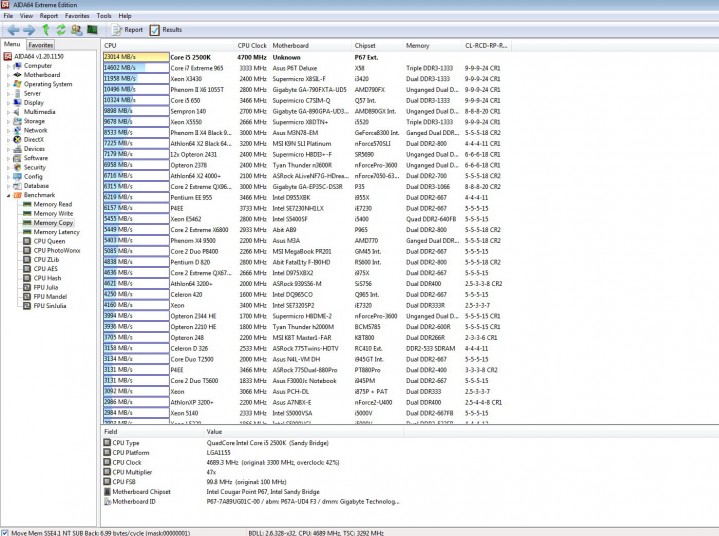Image resolution: width=719 pixels, height=536 pixels.
Task: Click the FPU Mandel benchmark icon
Action: click(27, 297)
